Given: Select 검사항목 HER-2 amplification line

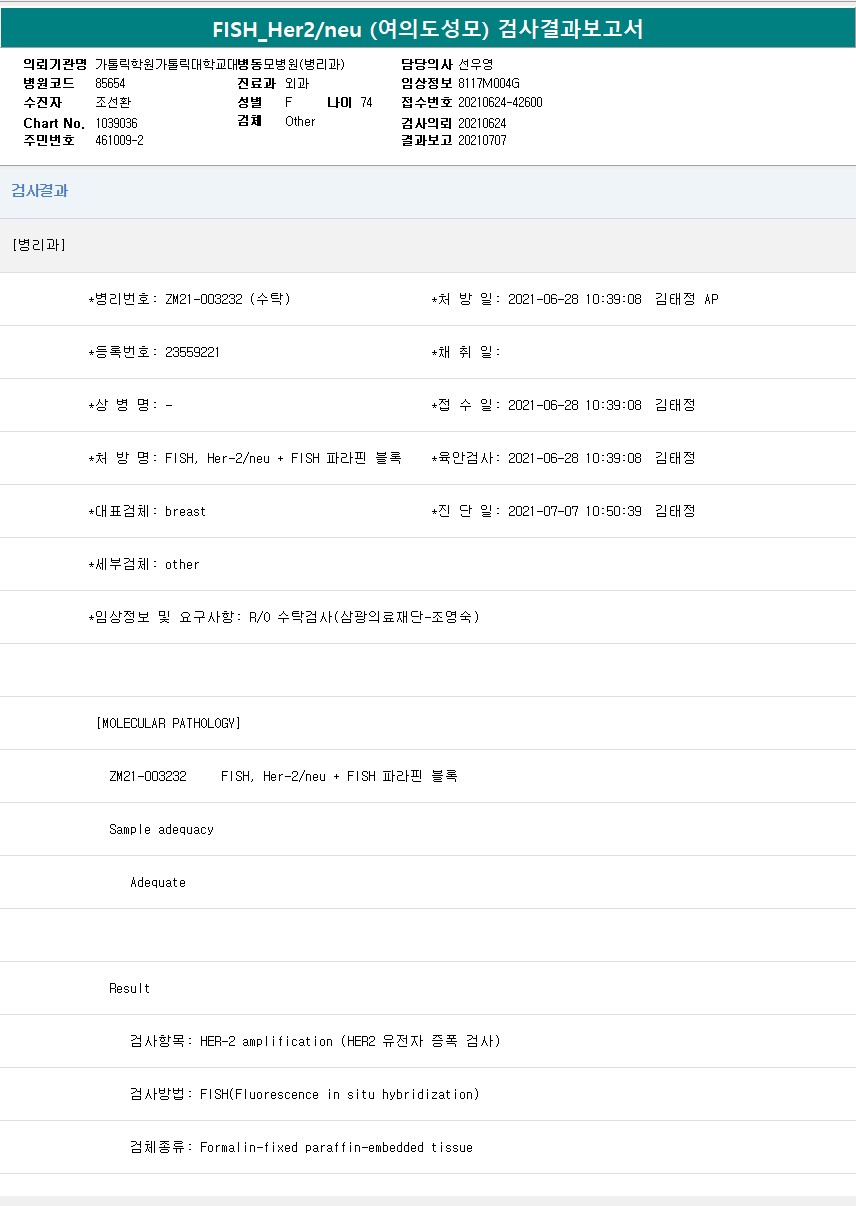Looking at the screenshot, I should point(315,1041).
